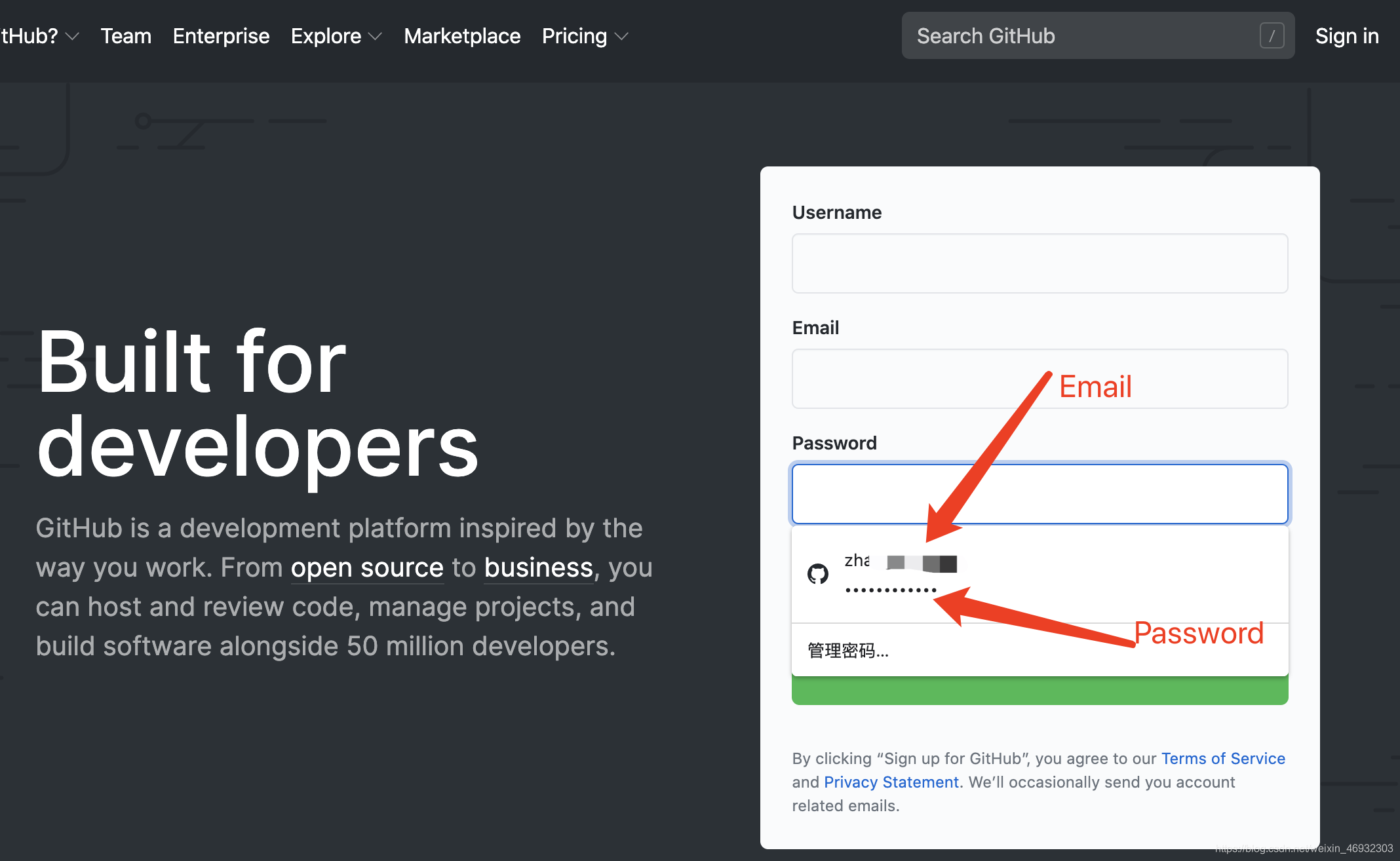1400x861 pixels.
Task: Click into the Password input field
Action: tap(1040, 494)
